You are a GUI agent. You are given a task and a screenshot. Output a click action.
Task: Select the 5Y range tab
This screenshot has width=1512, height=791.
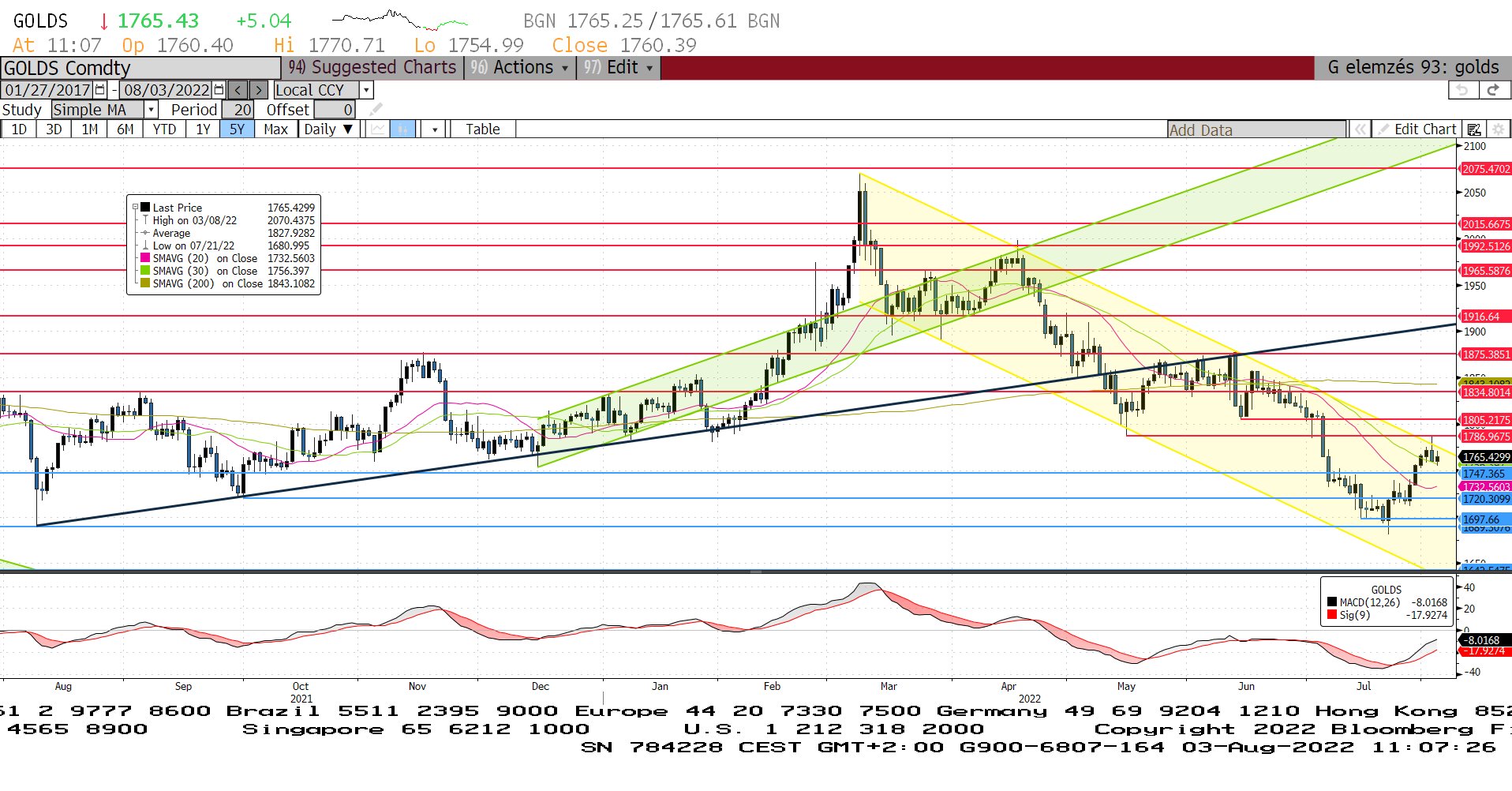pos(238,129)
